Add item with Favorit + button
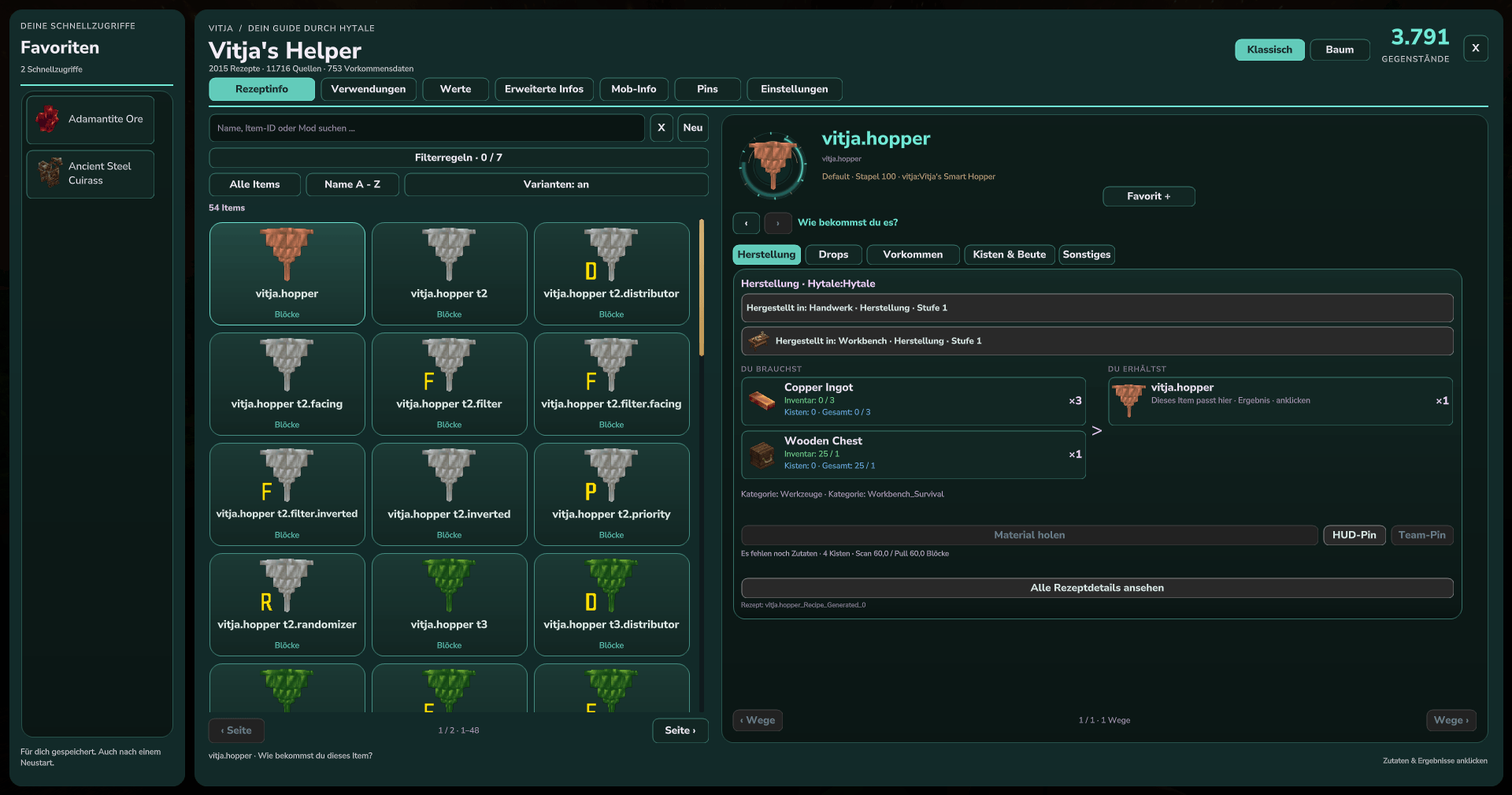The image size is (1512, 795). click(x=1149, y=196)
